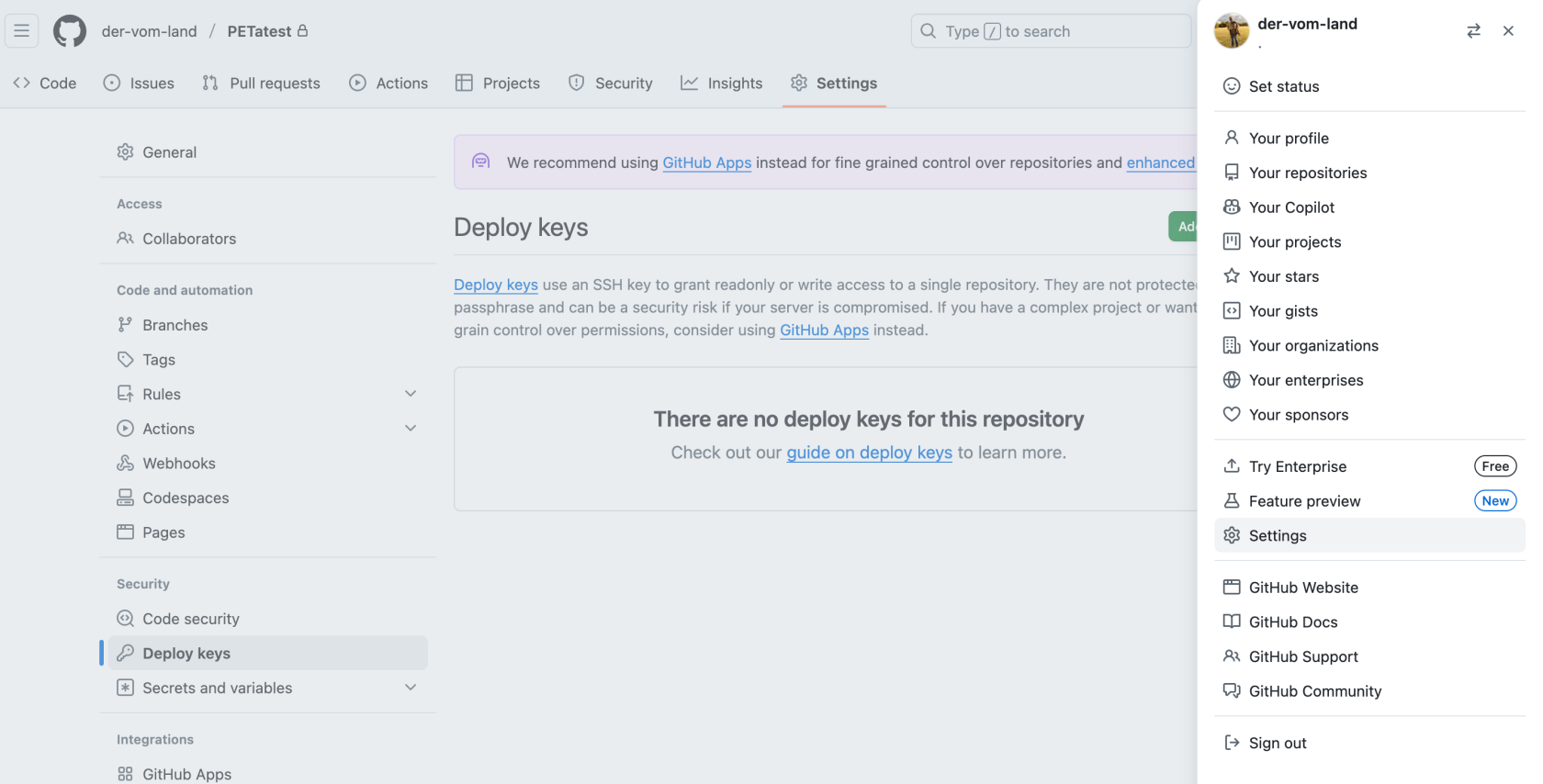Click the Your projects board icon
Screen dimensions: 1543x784
coord(1232,241)
